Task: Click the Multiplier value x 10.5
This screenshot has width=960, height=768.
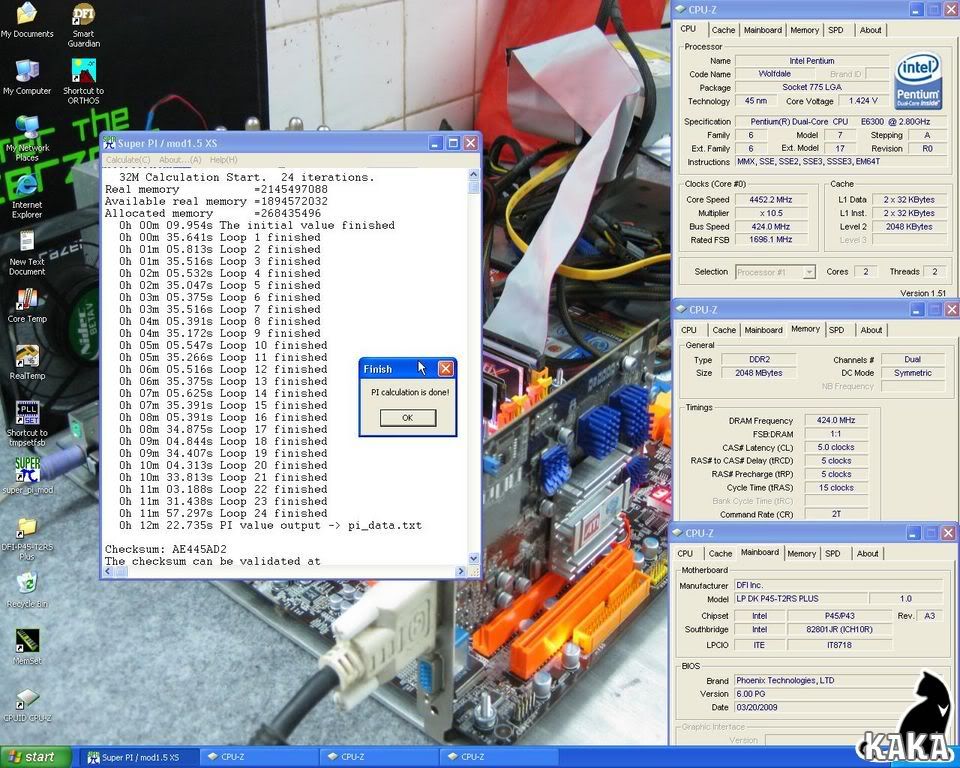Action: (770, 213)
